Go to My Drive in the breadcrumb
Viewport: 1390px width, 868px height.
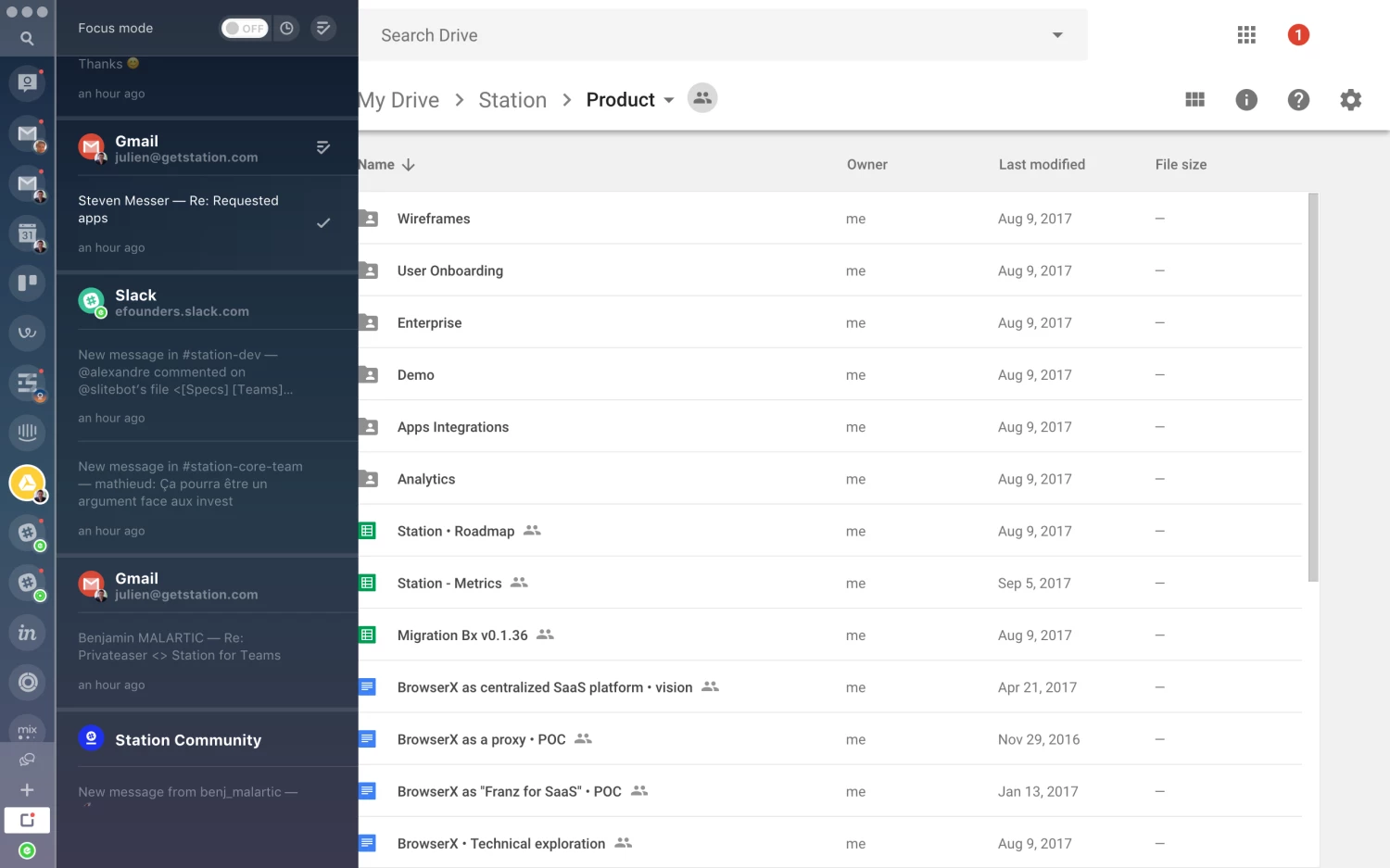pos(399,100)
